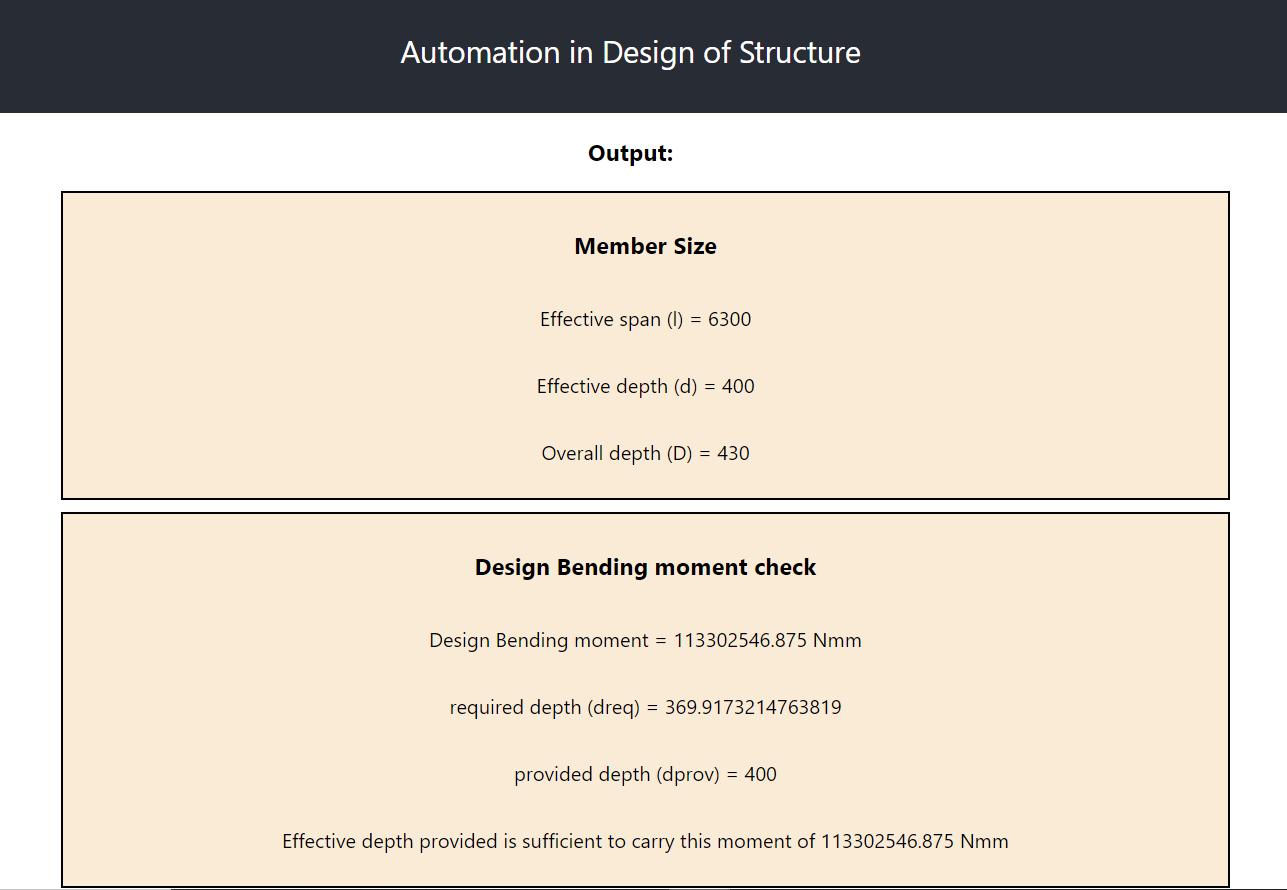The height and width of the screenshot is (890, 1287).
Task: Click the required depth (dreq) result line
Action: click(x=645, y=707)
